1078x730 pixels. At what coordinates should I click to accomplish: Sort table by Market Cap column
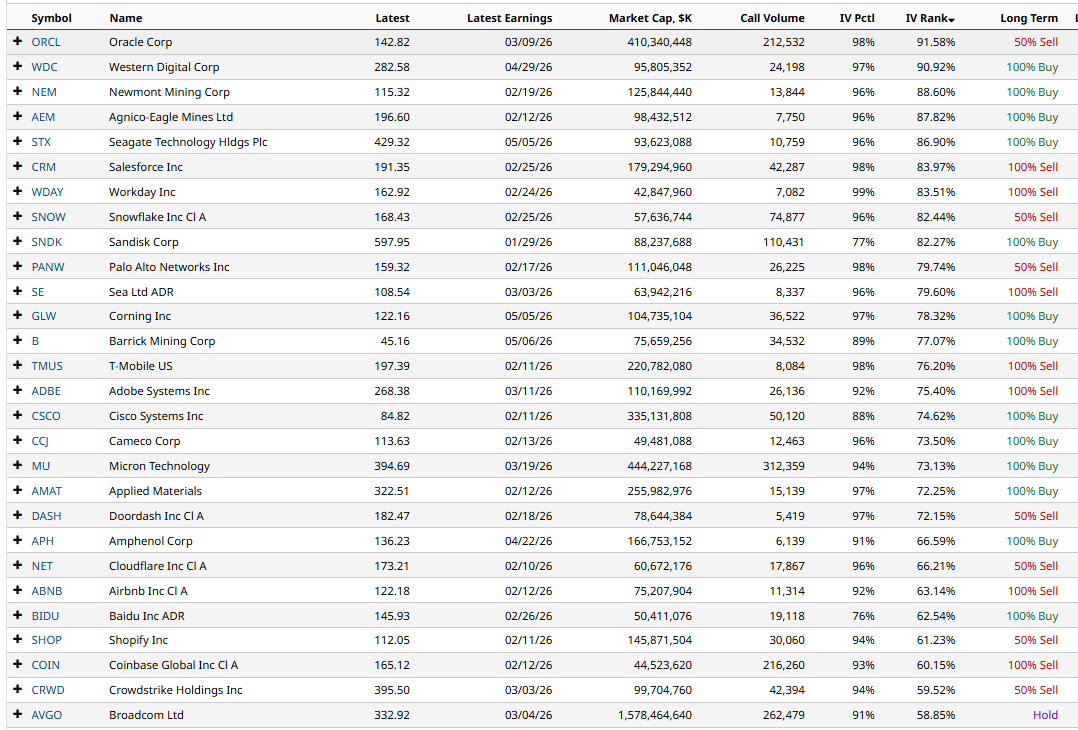[650, 18]
